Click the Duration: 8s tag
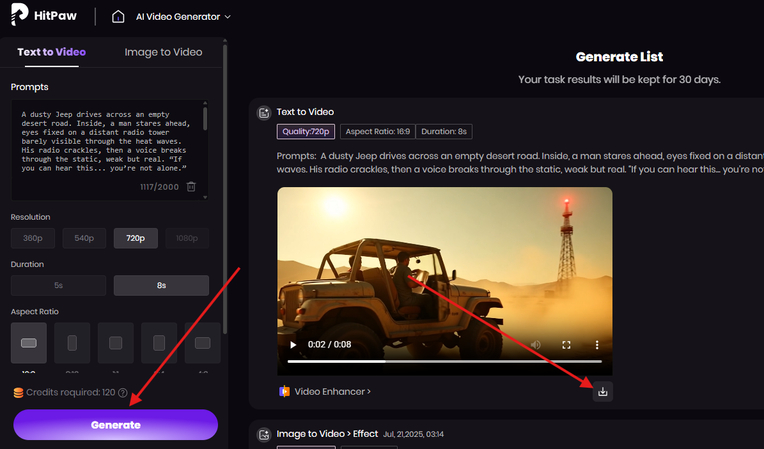This screenshot has width=764, height=449. (x=444, y=131)
